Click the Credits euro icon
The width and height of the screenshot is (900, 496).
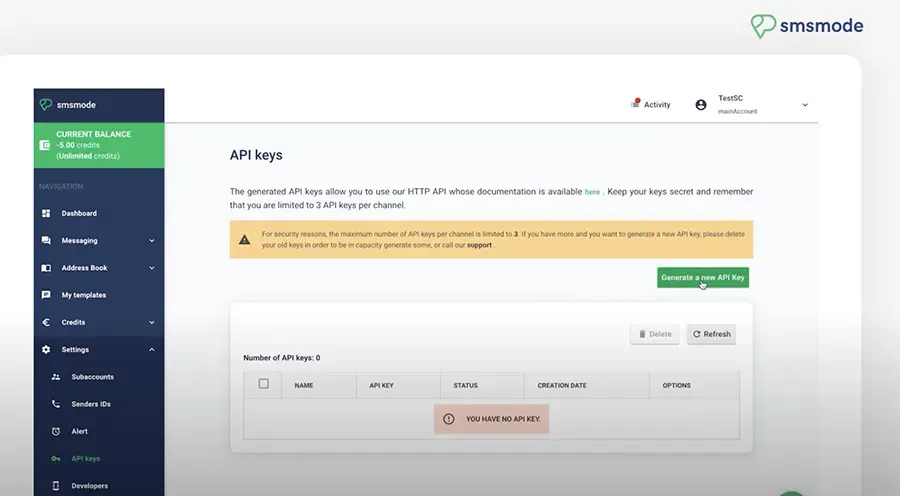pyautogui.click(x=46, y=322)
